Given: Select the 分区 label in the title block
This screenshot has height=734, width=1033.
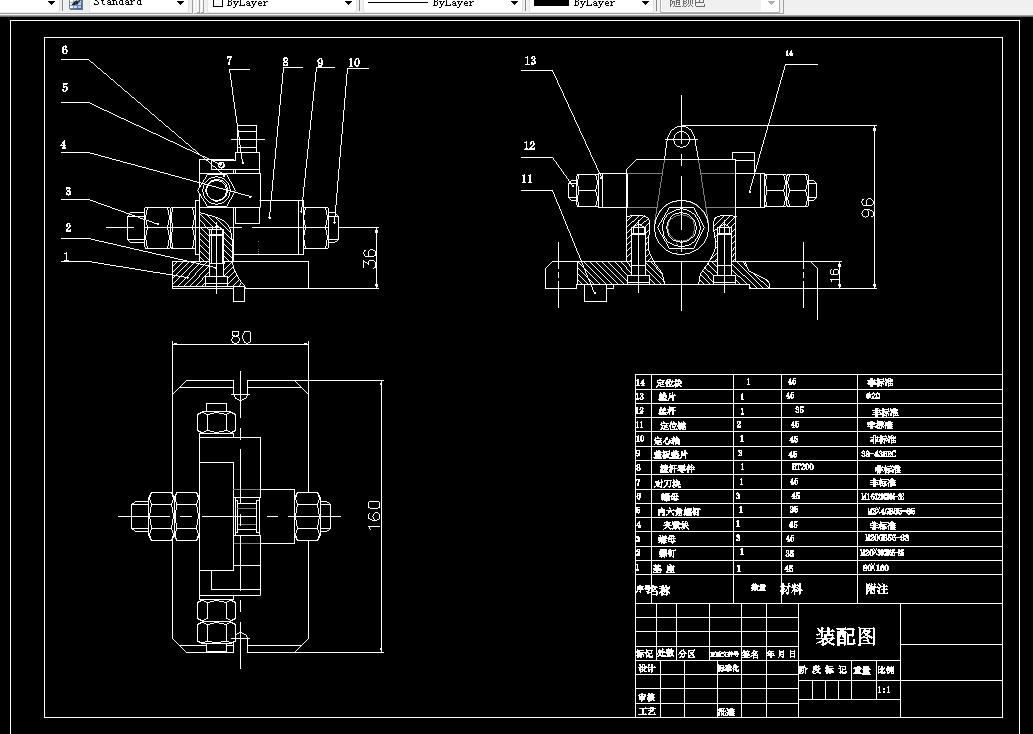Looking at the screenshot, I should click(687, 654).
